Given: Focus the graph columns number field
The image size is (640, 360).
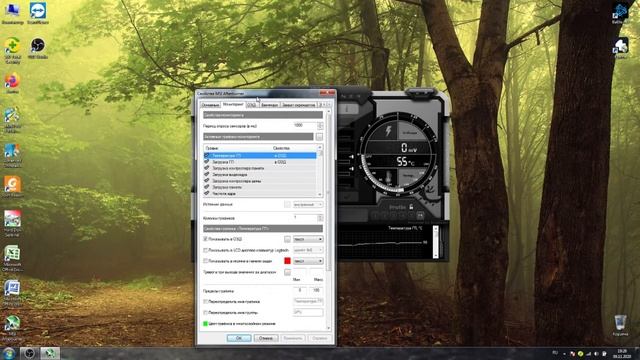Looking at the screenshot, I should point(305,218).
